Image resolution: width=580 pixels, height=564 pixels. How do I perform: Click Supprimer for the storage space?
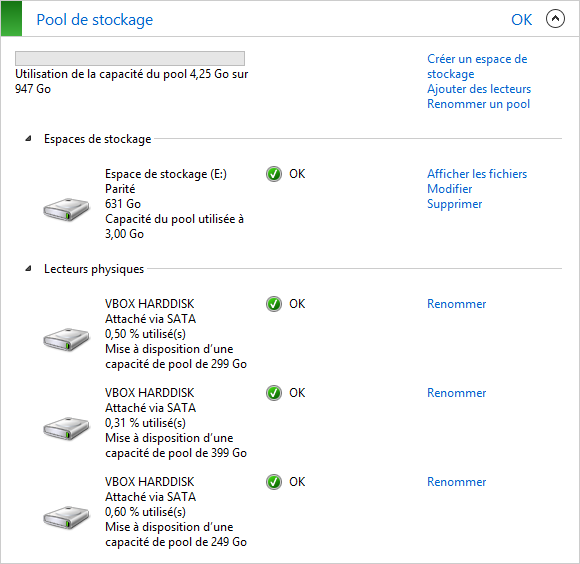coord(455,204)
